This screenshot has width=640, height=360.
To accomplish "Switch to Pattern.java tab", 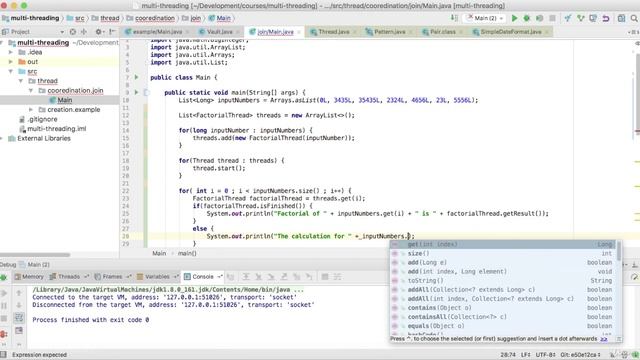I will click(x=390, y=31).
